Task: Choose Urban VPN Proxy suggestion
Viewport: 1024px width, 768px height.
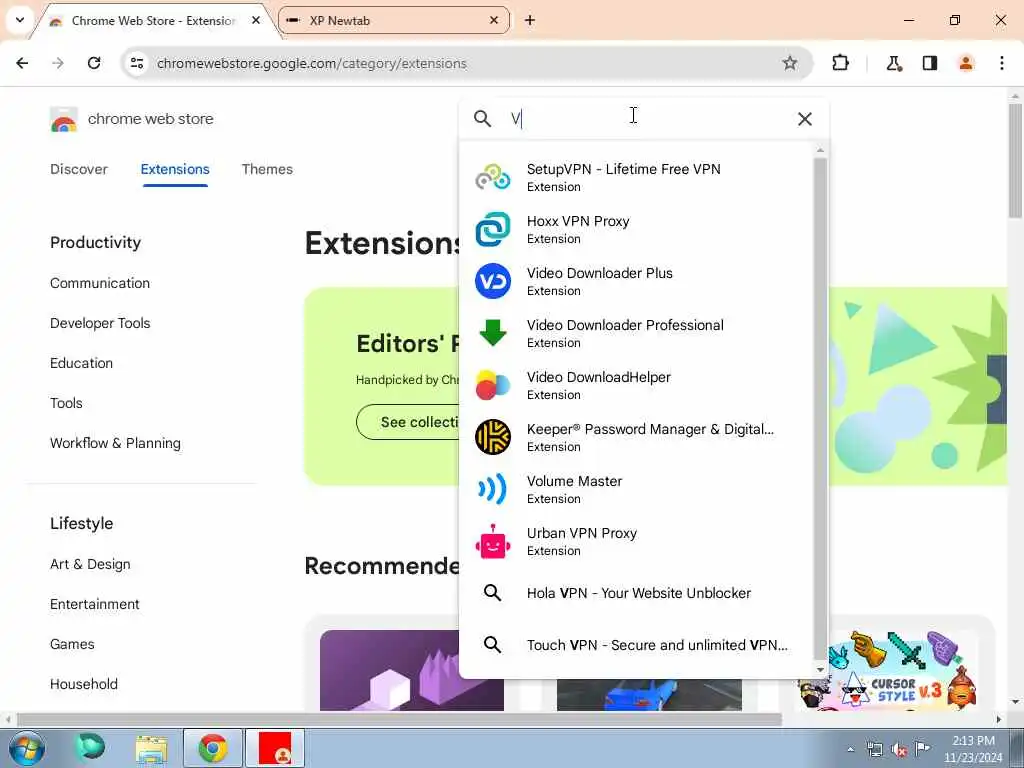Action: [x=637, y=541]
